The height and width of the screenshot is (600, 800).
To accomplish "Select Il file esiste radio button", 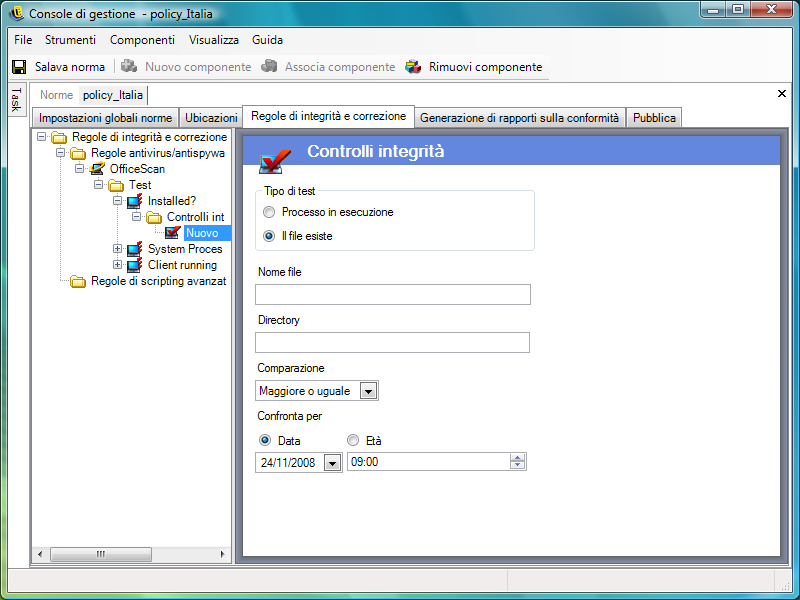I will click(269, 236).
